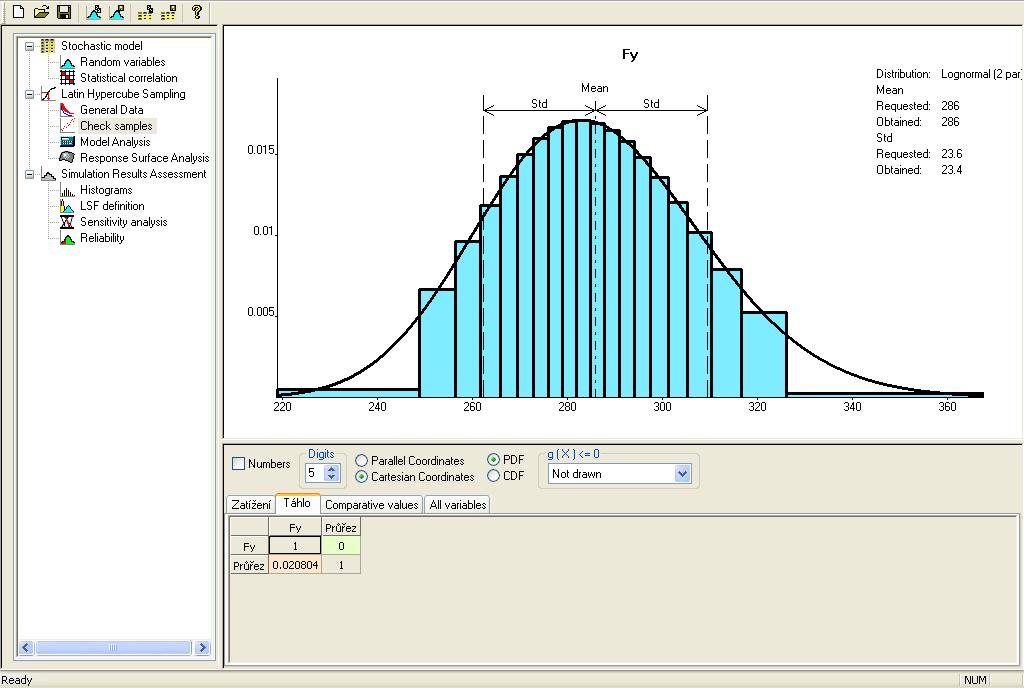Open LSF definition via its icon
1024x688 pixels.
click(67, 206)
